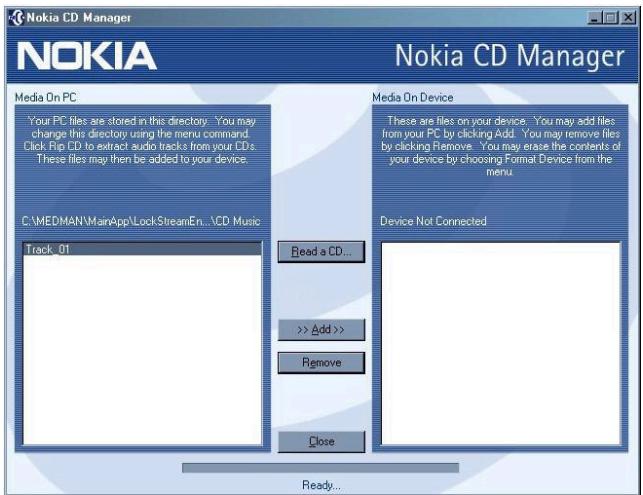
Task: Select Track_01 in the PC media list
Action: [142, 249]
